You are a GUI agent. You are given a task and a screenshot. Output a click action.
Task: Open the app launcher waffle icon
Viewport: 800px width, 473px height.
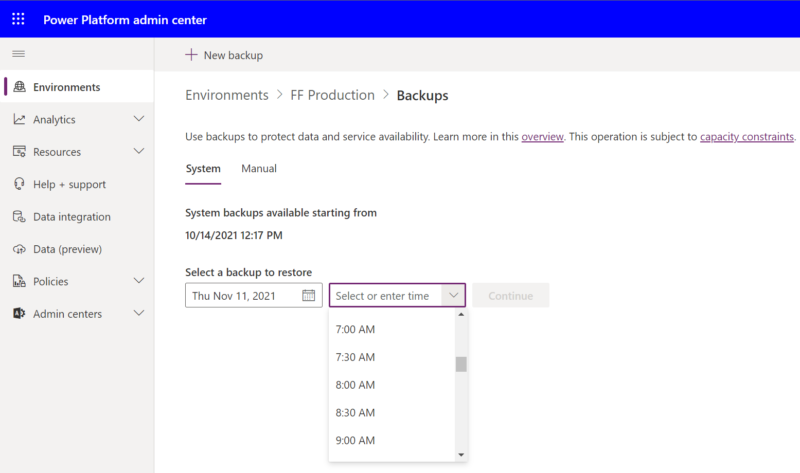[x=19, y=19]
